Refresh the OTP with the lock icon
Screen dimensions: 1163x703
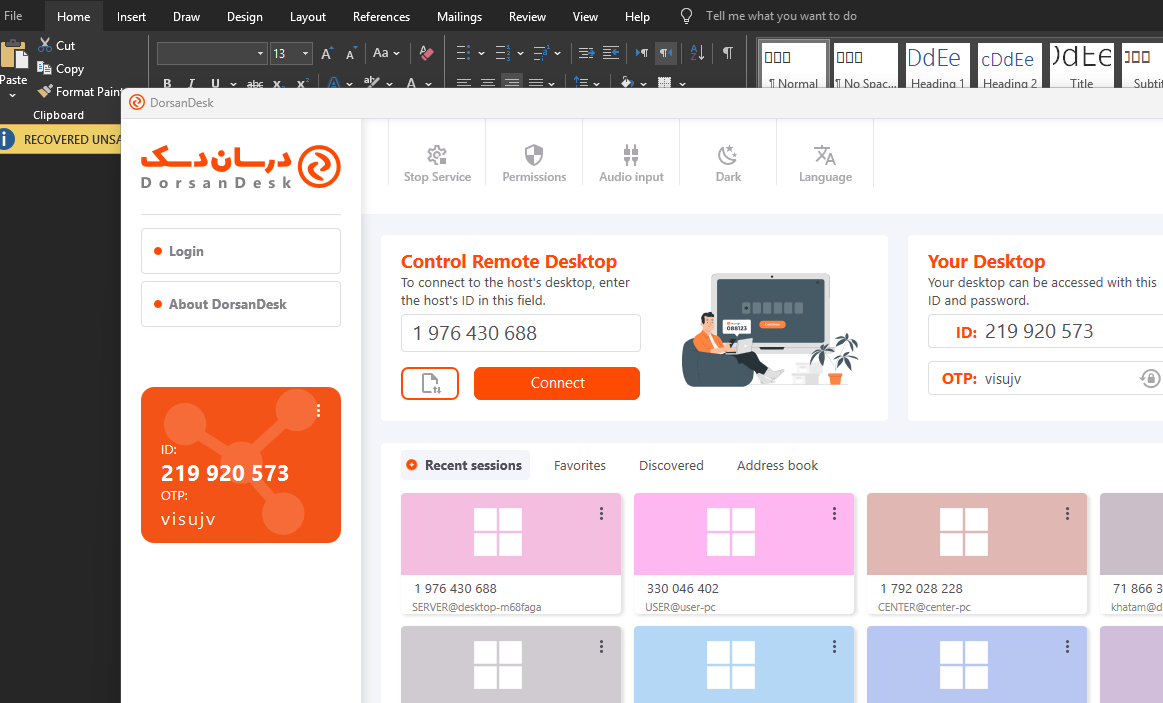(x=1150, y=379)
